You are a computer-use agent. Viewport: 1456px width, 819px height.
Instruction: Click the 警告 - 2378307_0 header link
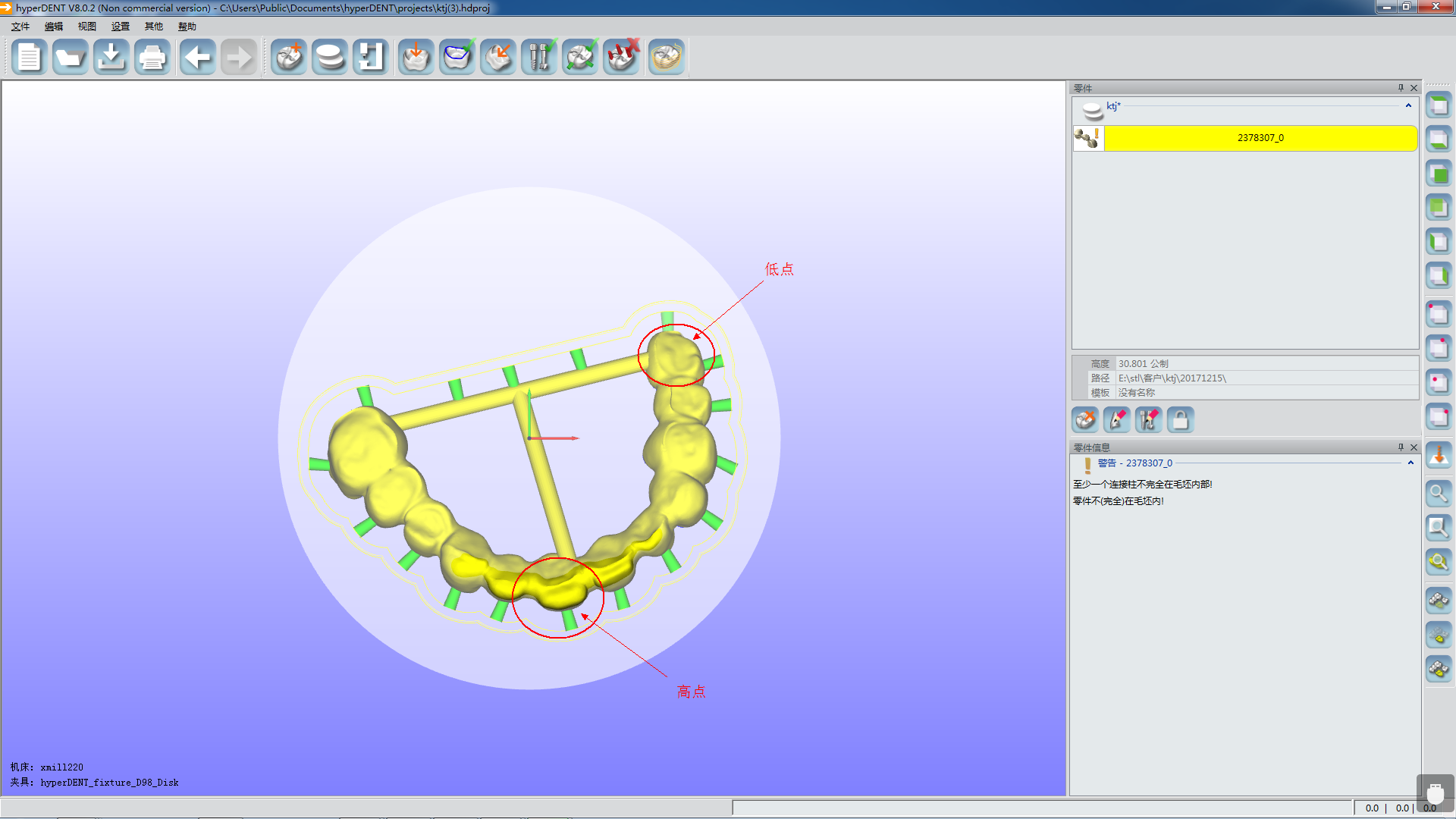pyautogui.click(x=1135, y=463)
